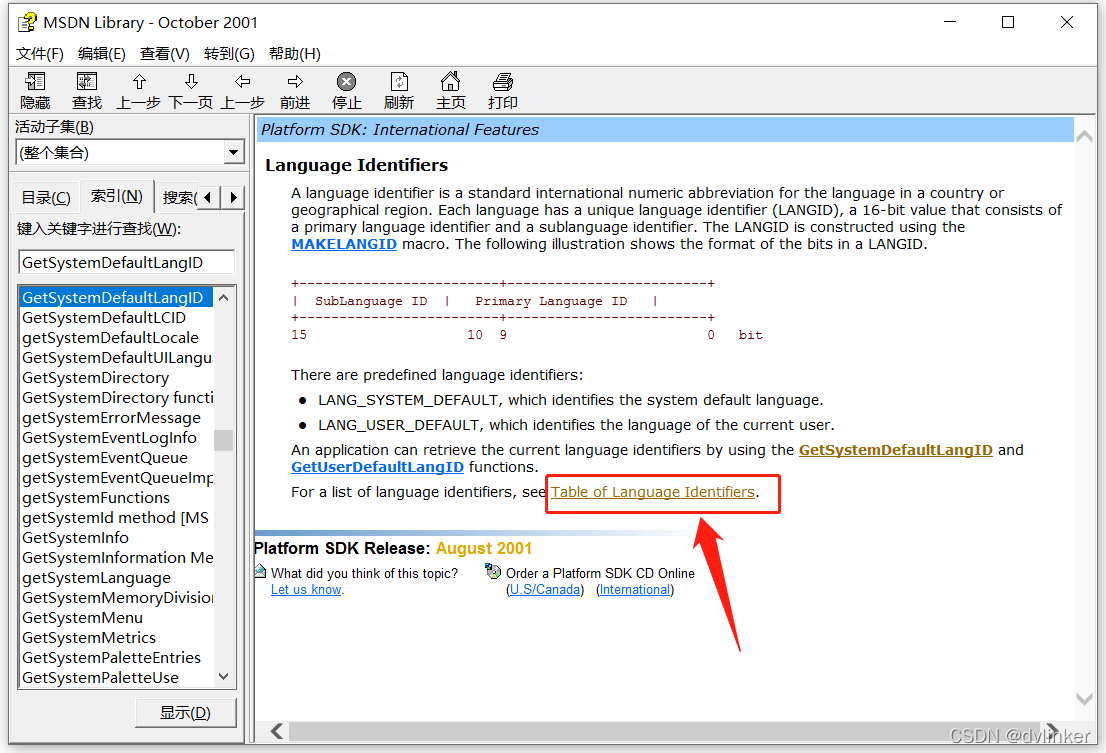
Task: Open the Table of Language Identifiers link
Action: tap(652, 492)
